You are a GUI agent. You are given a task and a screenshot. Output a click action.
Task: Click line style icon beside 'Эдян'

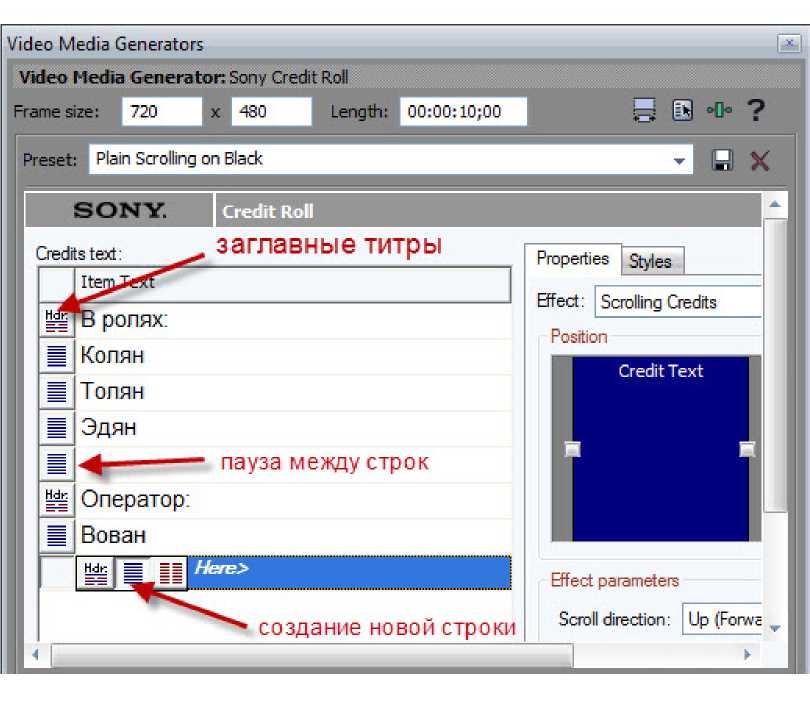57,428
